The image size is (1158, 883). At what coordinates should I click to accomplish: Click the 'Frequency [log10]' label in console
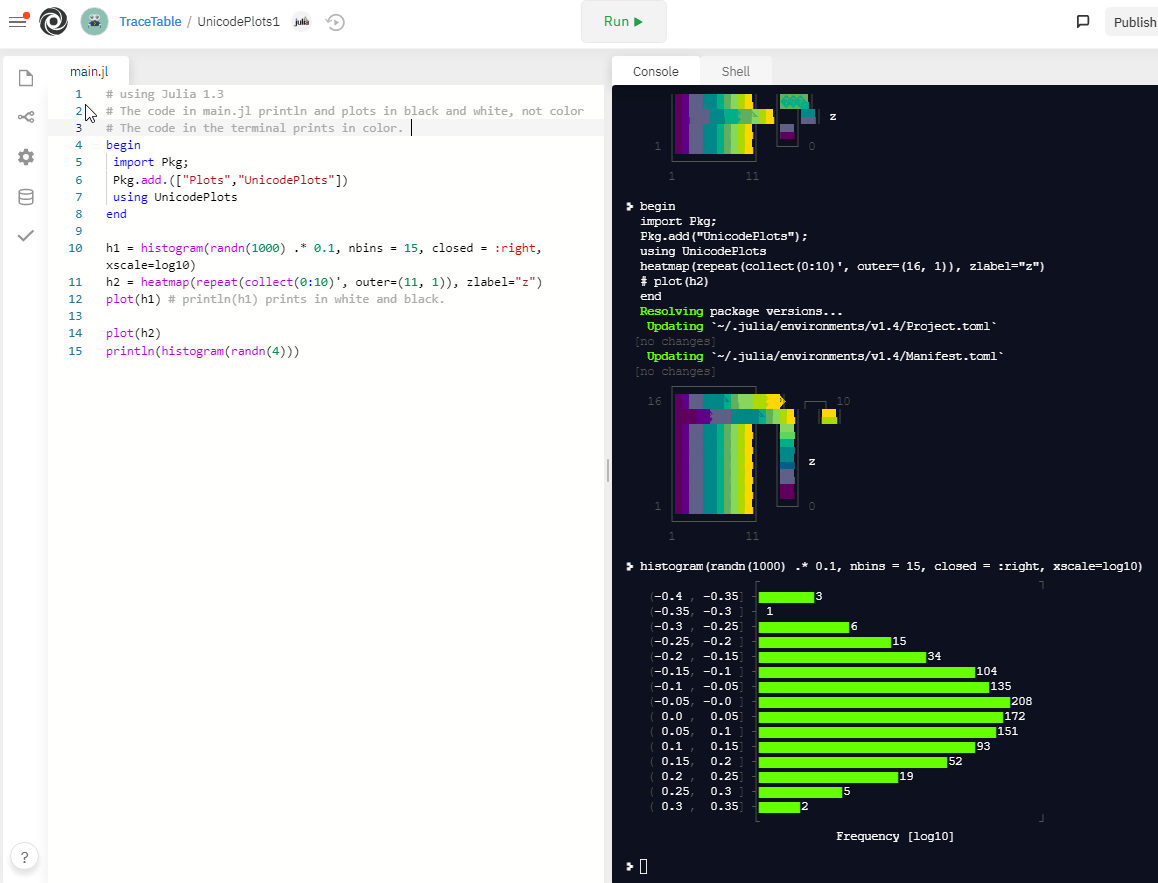coord(894,836)
